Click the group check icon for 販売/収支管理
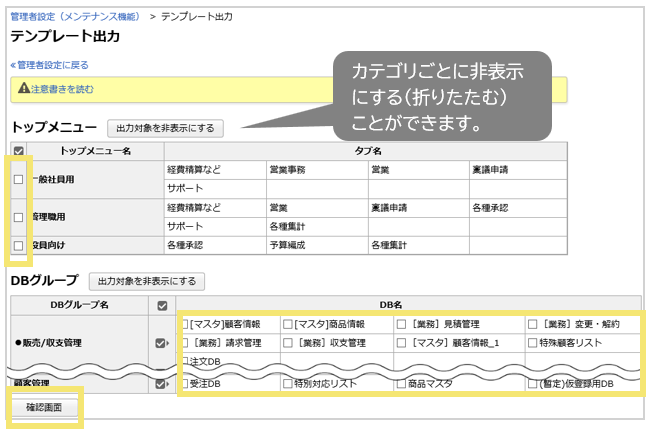 click(x=160, y=343)
